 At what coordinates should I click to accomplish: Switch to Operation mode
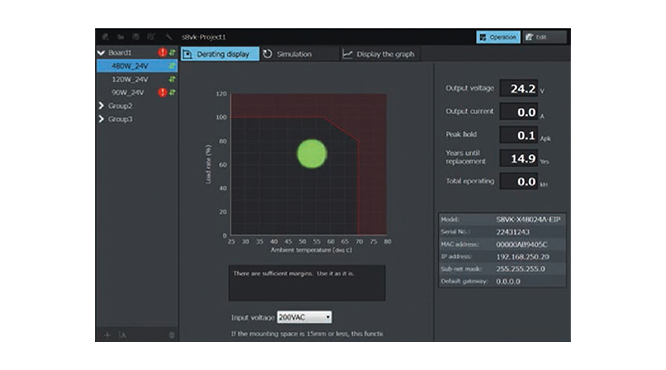pyautogui.click(x=498, y=37)
